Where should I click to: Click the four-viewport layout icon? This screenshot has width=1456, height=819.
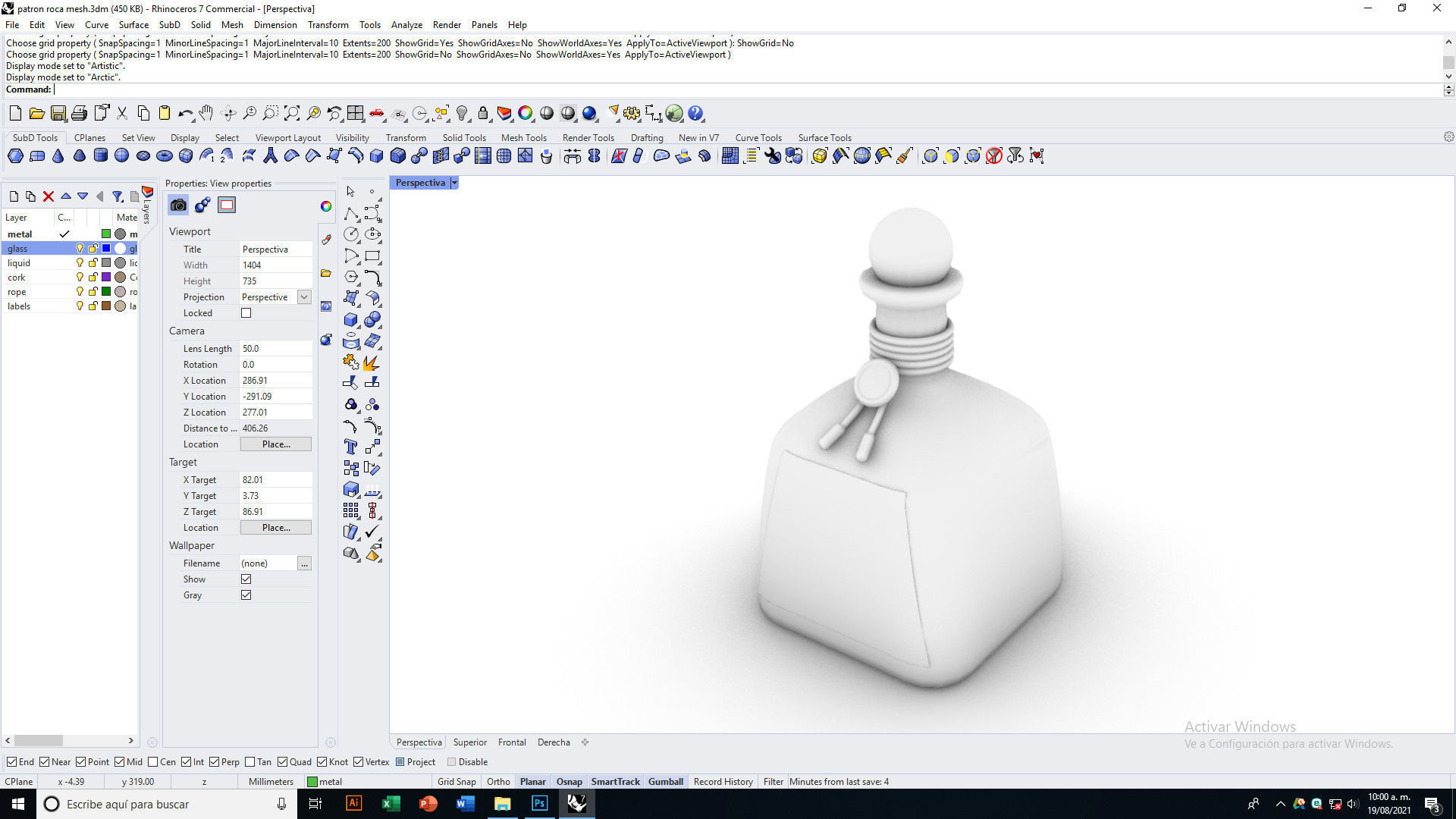pyautogui.click(x=356, y=114)
